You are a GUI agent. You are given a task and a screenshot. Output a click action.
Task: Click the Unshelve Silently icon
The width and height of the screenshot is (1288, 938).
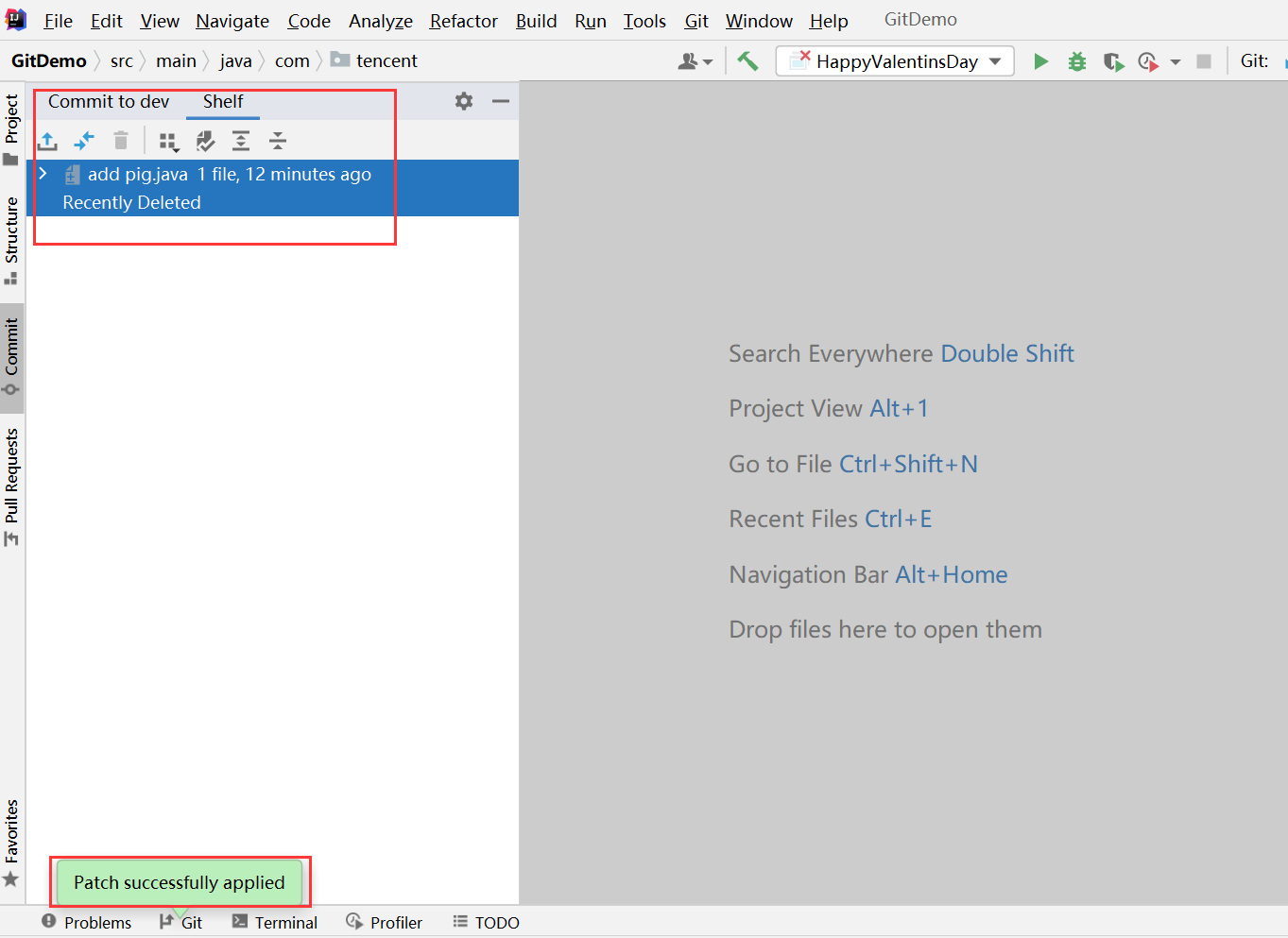[x=84, y=140]
